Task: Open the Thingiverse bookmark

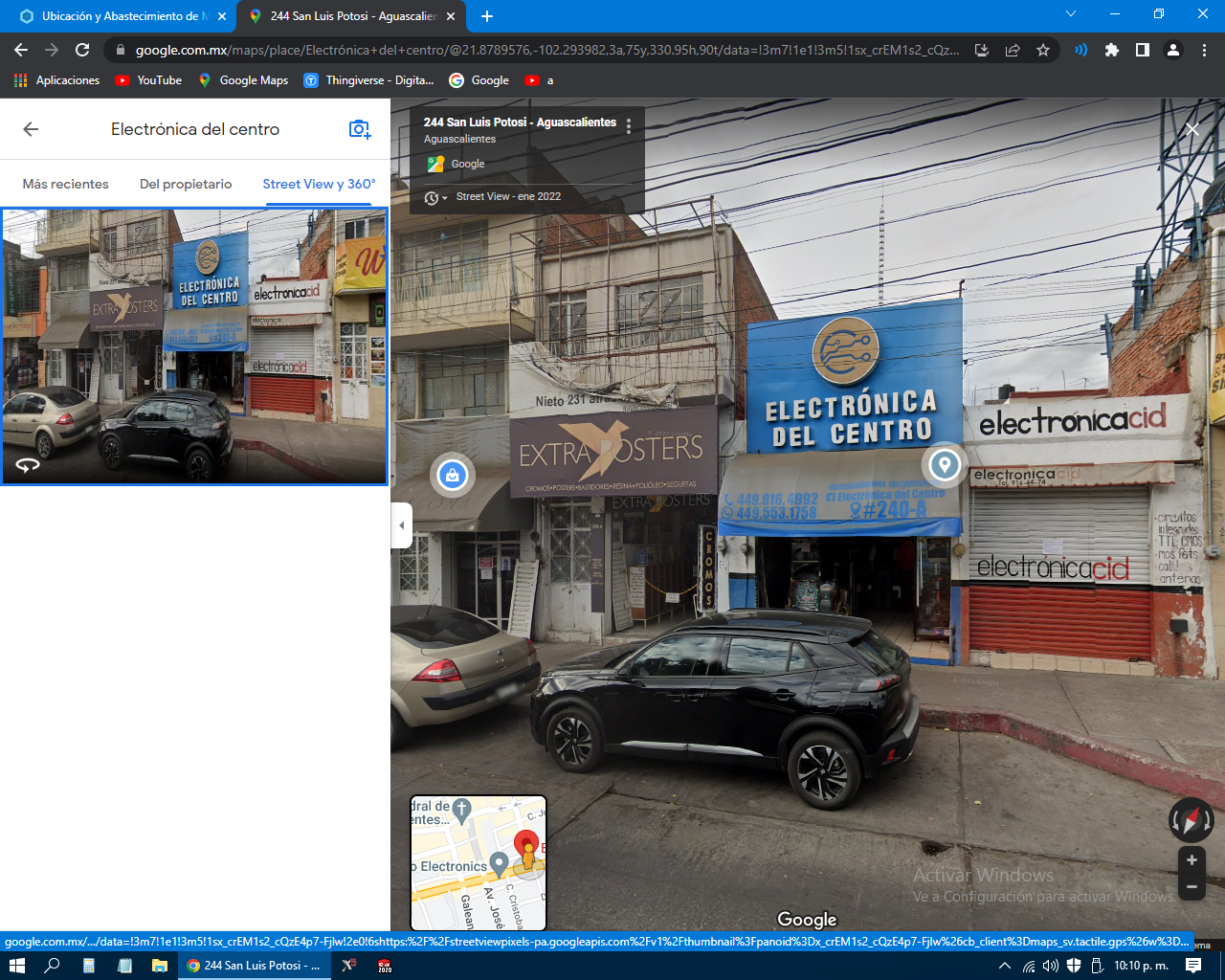Action: [368, 80]
